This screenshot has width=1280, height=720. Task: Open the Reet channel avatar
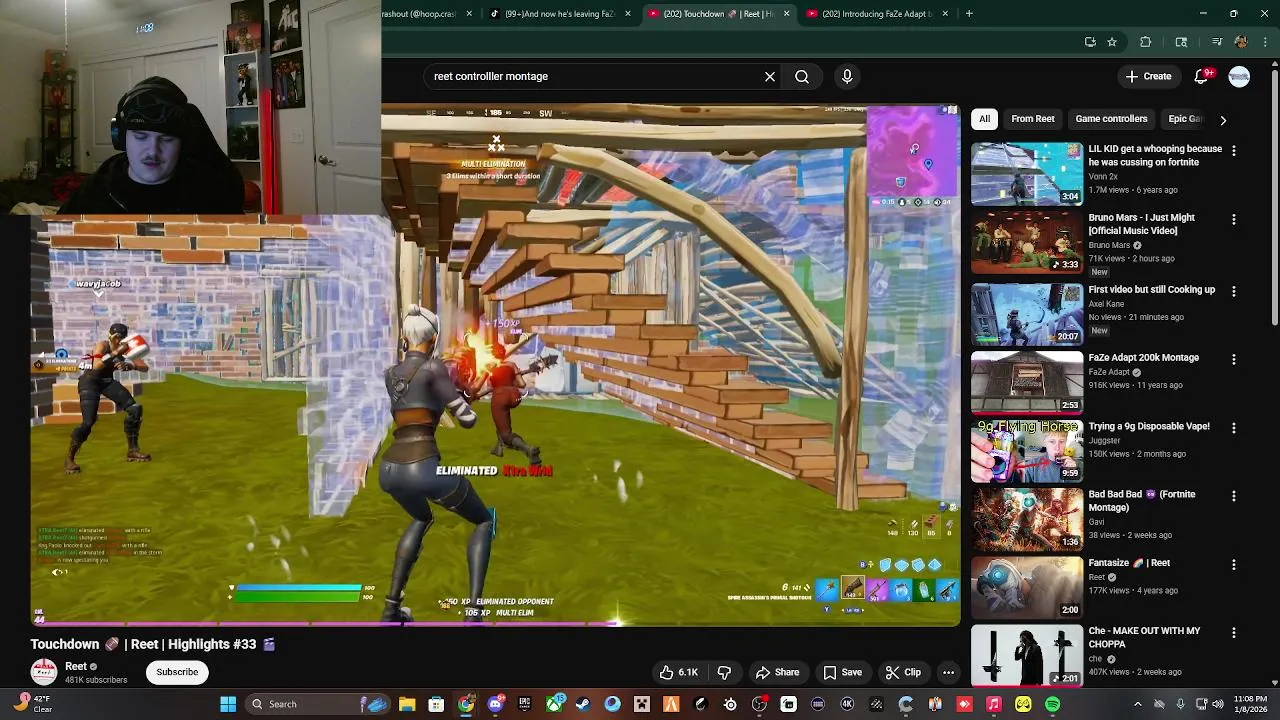click(x=43, y=672)
